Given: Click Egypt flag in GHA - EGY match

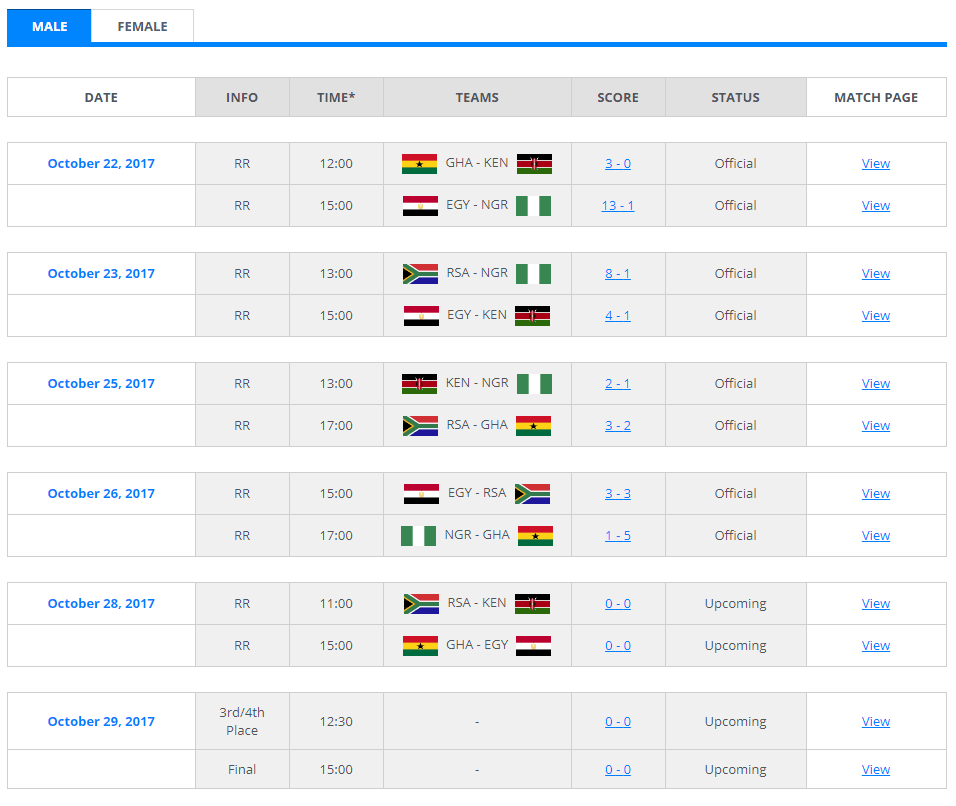Looking at the screenshot, I should pyautogui.click(x=534, y=646).
